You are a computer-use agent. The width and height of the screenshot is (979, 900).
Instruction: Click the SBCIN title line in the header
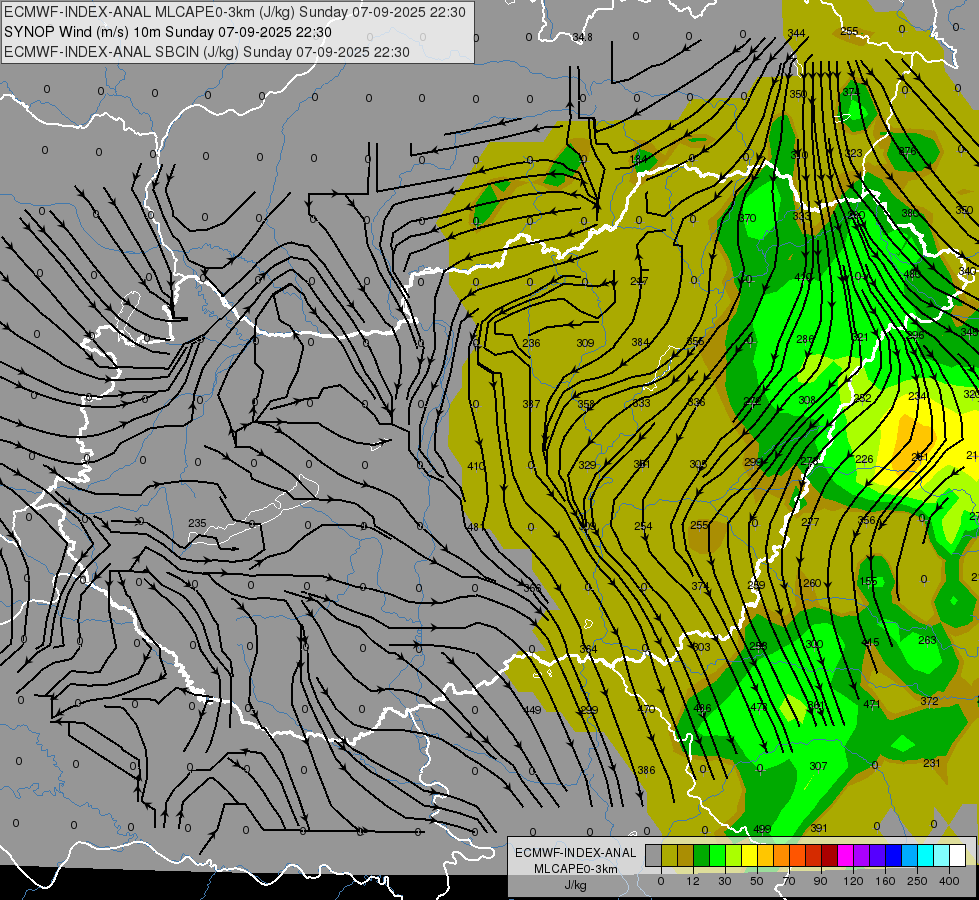tap(207, 52)
